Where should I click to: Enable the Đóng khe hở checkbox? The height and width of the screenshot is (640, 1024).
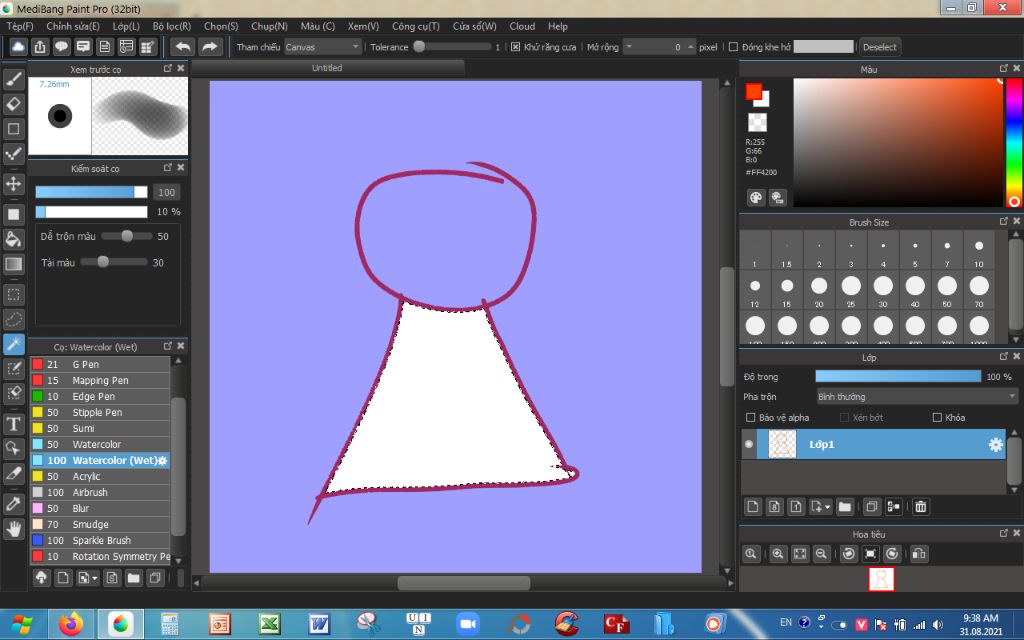coord(733,47)
